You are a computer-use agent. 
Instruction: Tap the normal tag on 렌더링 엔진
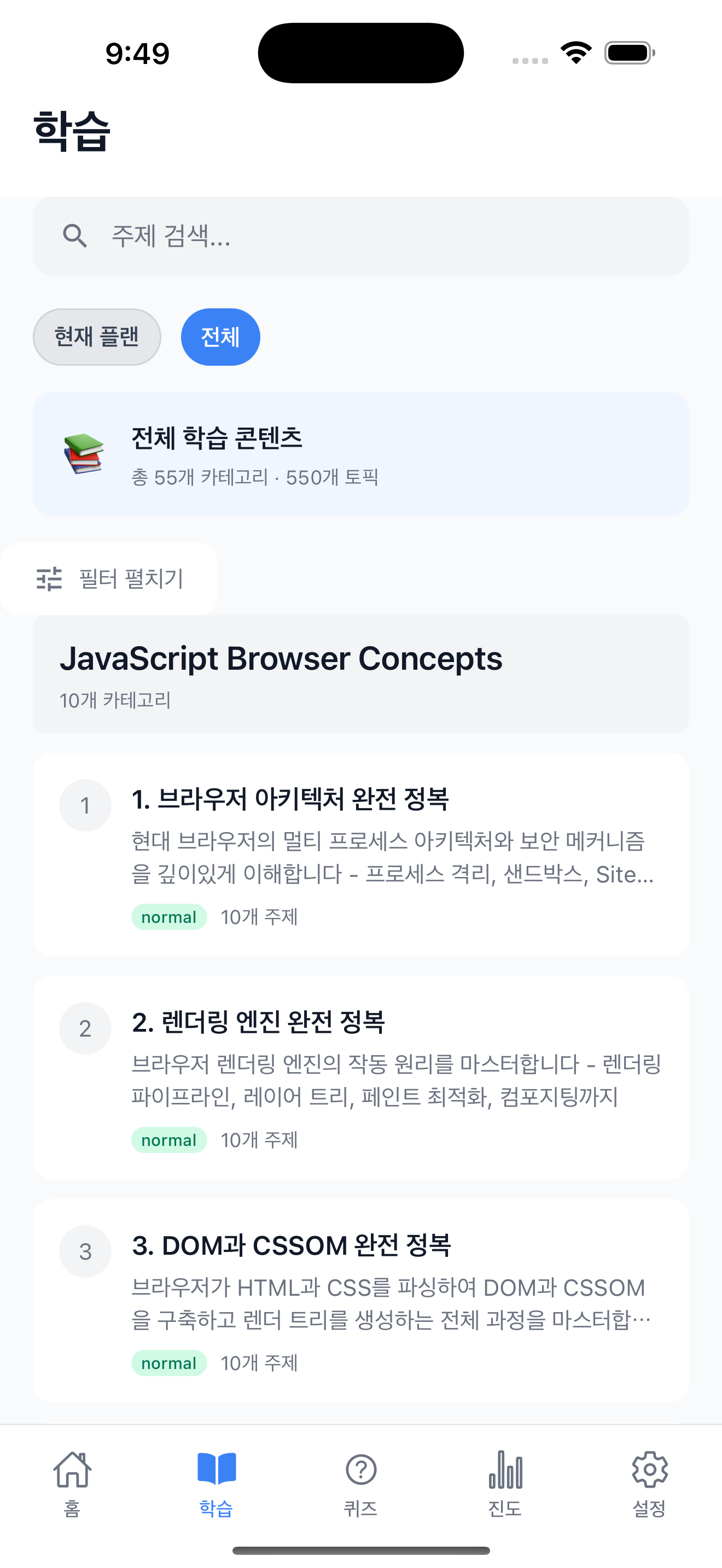pyautogui.click(x=168, y=1140)
